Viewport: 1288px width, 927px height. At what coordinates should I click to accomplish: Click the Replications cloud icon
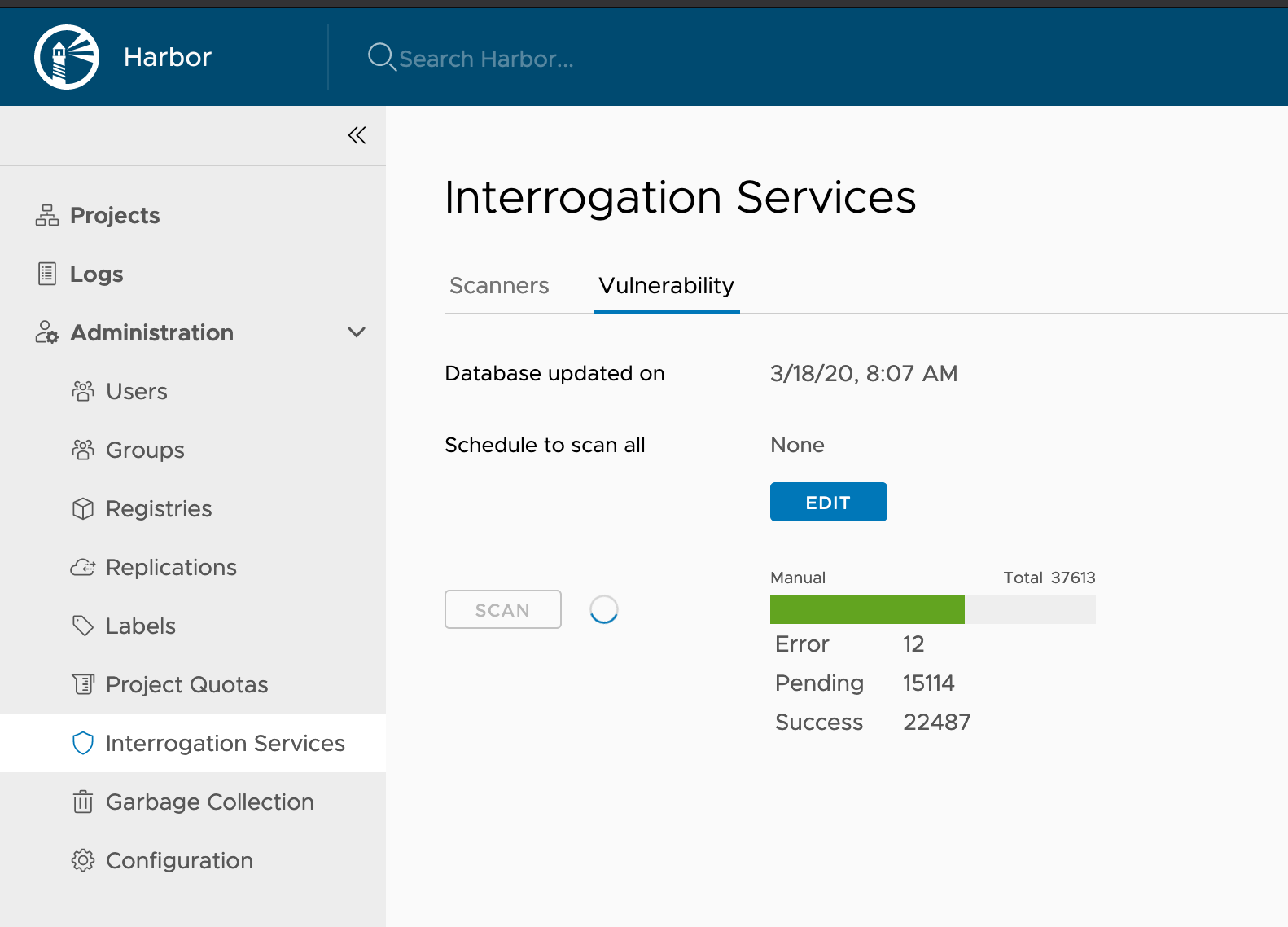[83, 567]
